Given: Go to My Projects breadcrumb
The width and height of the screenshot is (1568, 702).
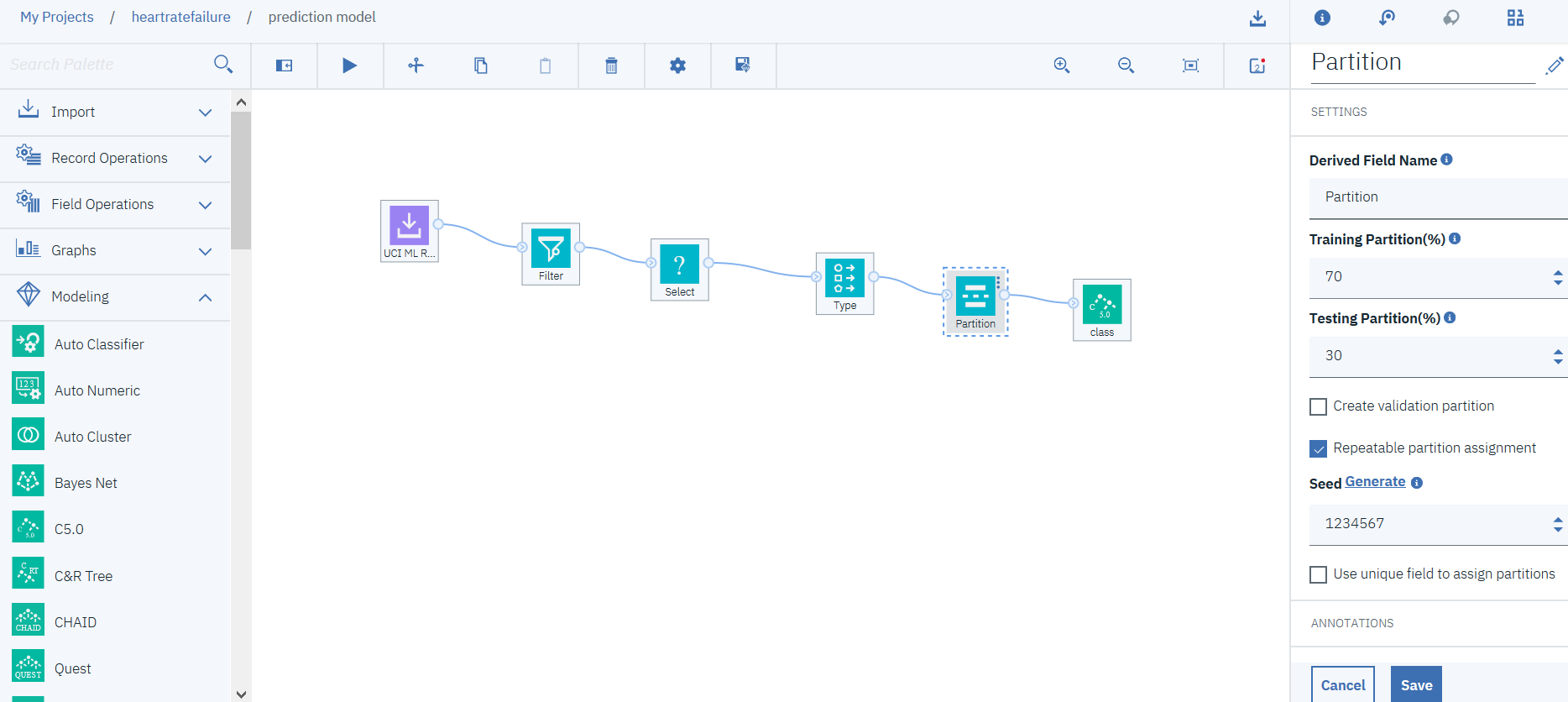Looking at the screenshot, I should [x=57, y=17].
